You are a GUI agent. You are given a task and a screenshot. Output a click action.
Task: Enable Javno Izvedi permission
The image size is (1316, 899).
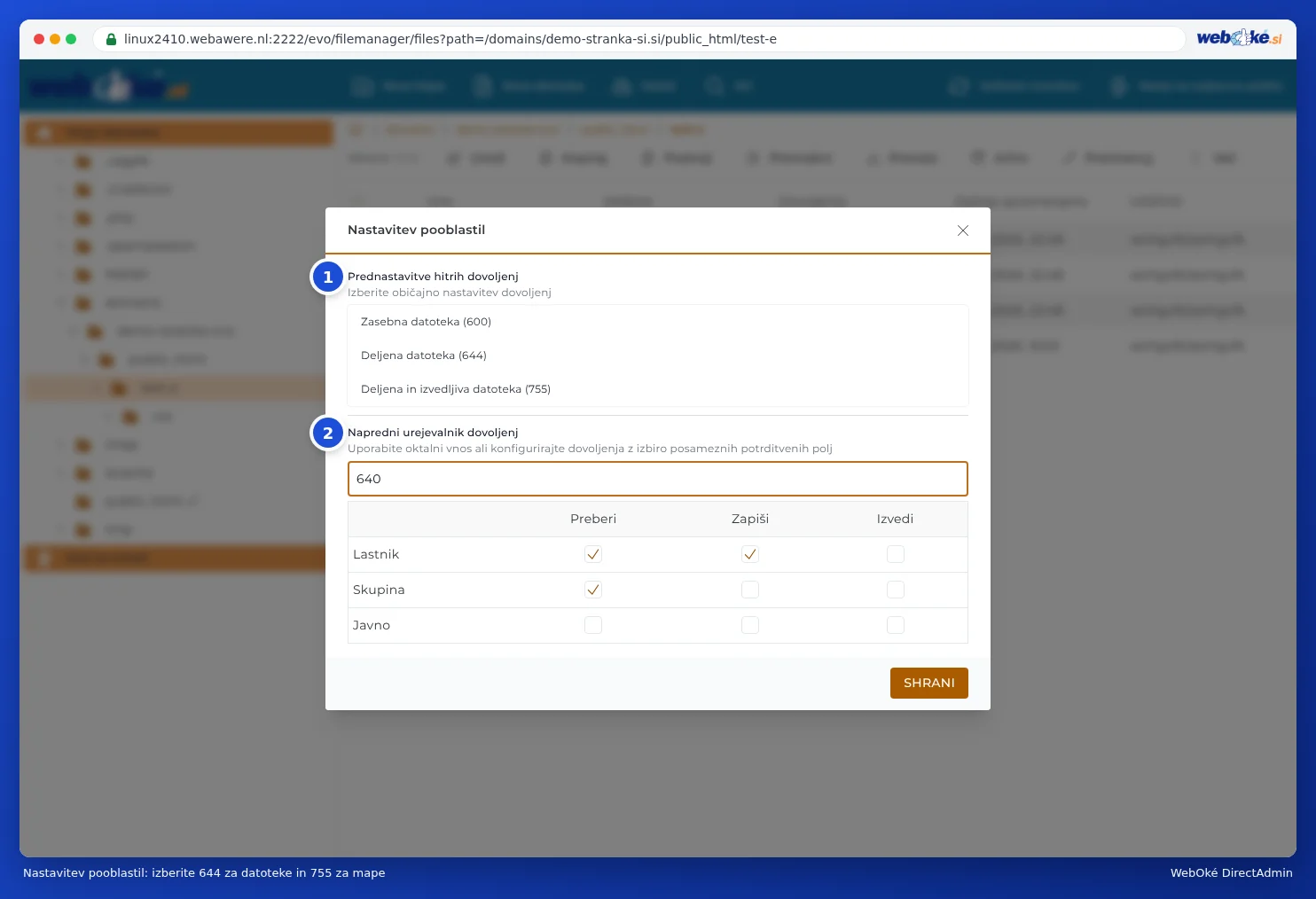(x=896, y=625)
